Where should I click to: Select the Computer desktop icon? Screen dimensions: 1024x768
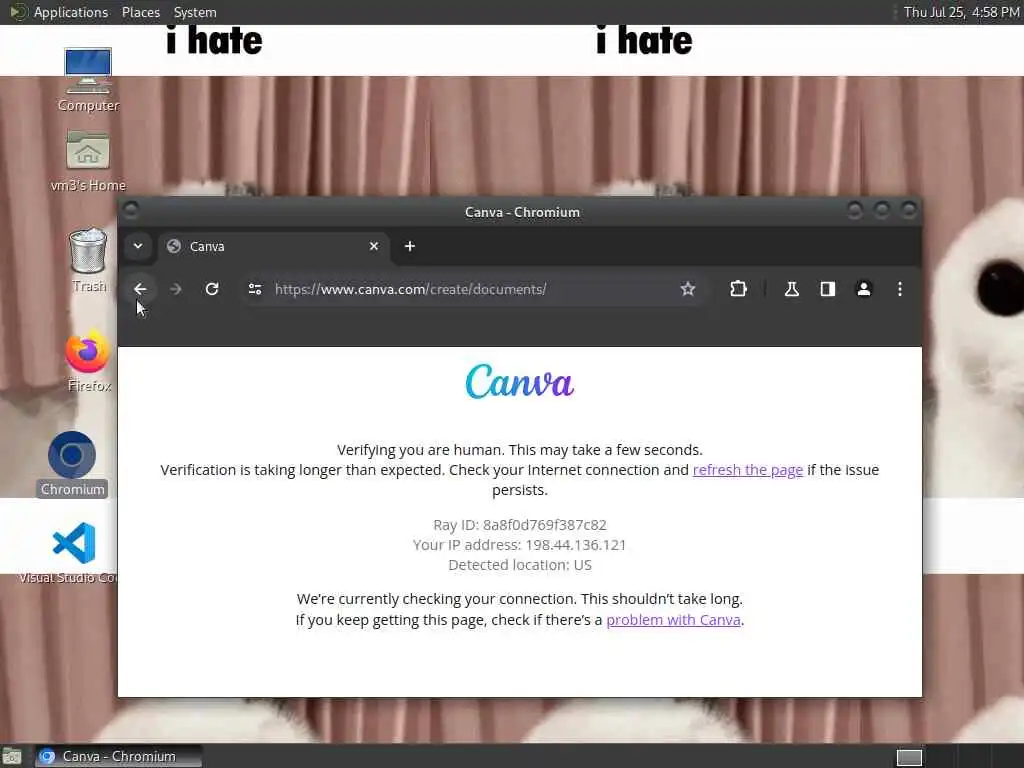click(x=88, y=80)
